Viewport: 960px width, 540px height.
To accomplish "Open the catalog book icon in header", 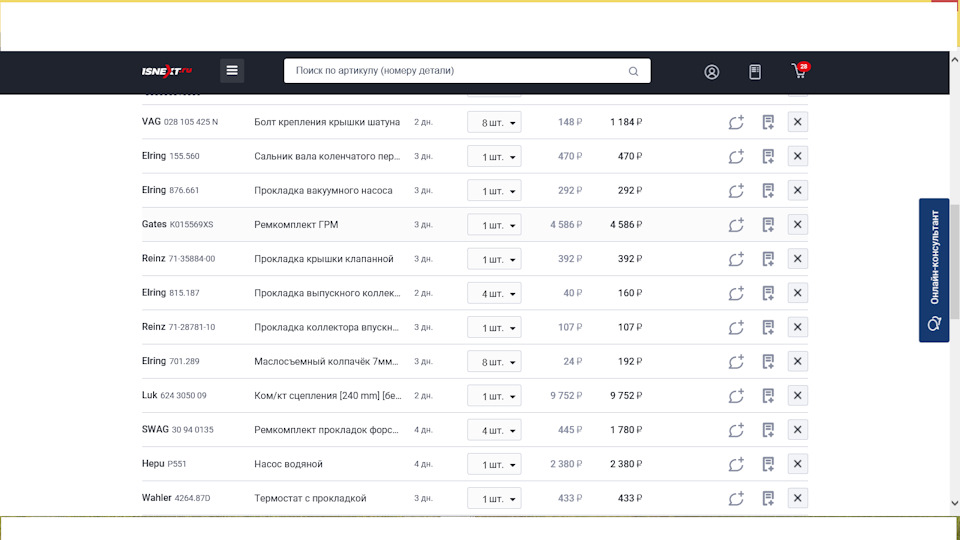I will tap(755, 72).
